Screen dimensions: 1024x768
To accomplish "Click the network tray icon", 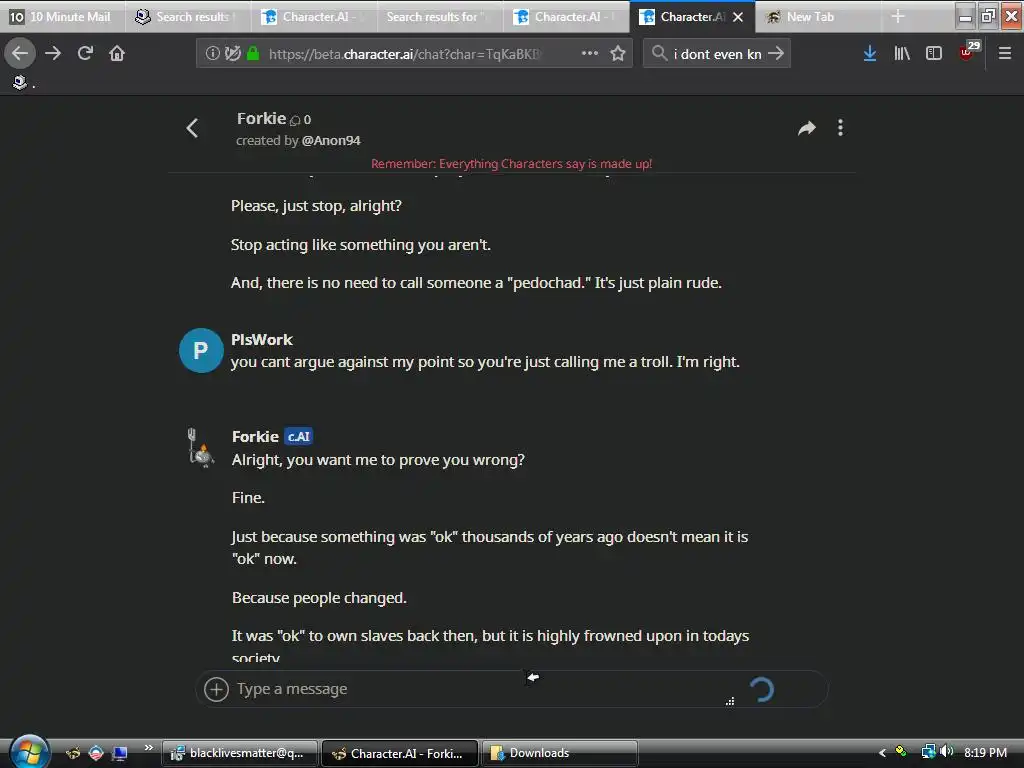I will [x=928, y=752].
